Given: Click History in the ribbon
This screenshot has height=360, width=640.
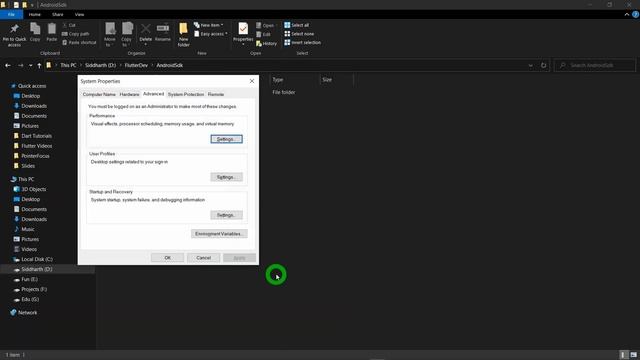Looking at the screenshot, I should pos(267,43).
